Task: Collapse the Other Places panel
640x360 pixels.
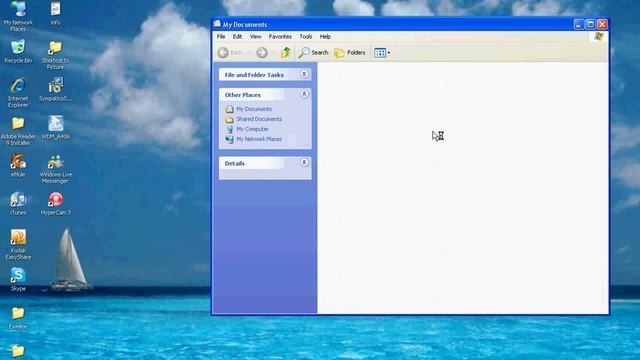Action: [304, 94]
